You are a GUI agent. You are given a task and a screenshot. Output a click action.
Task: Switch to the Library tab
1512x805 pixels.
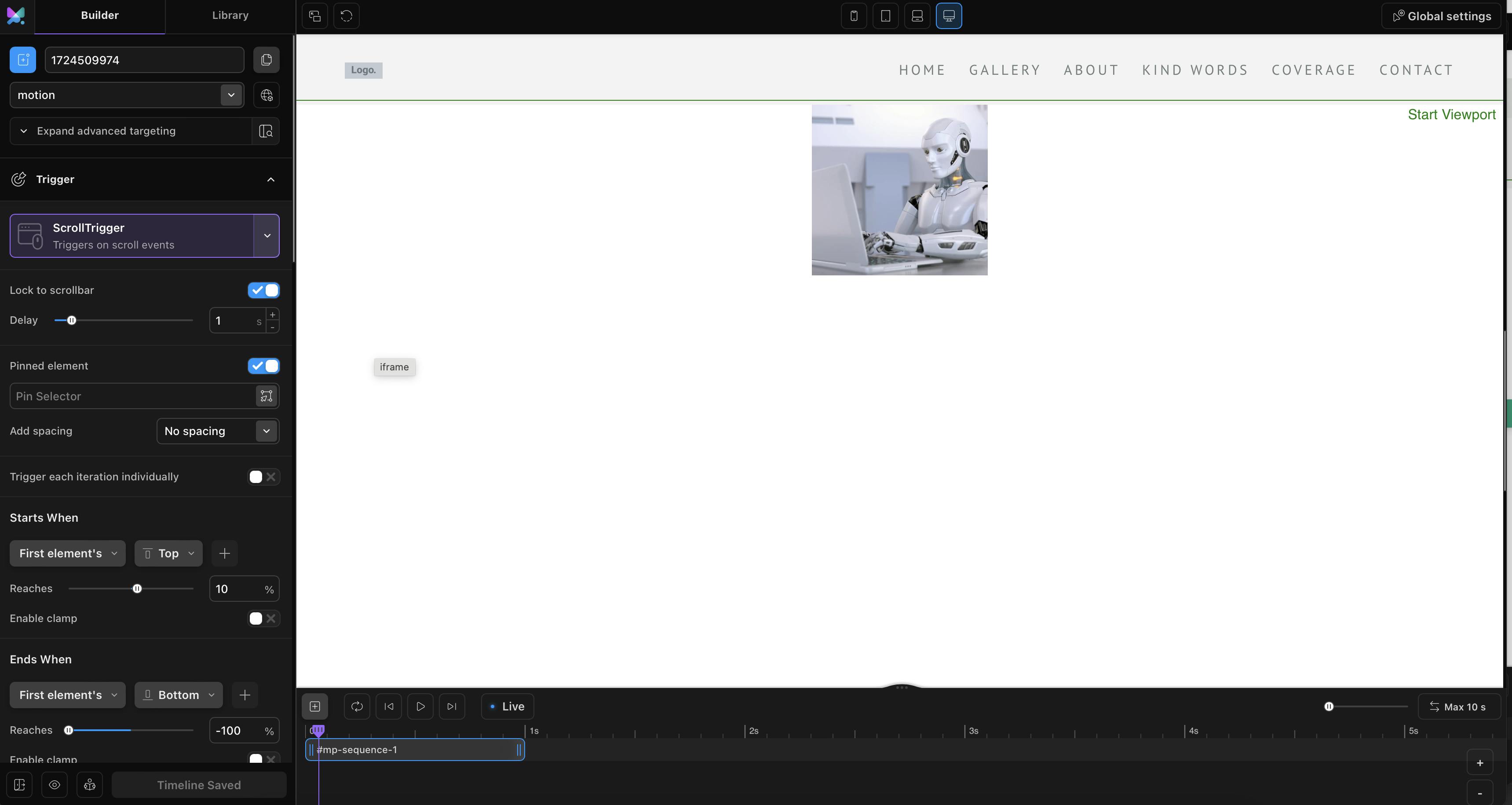[230, 16]
